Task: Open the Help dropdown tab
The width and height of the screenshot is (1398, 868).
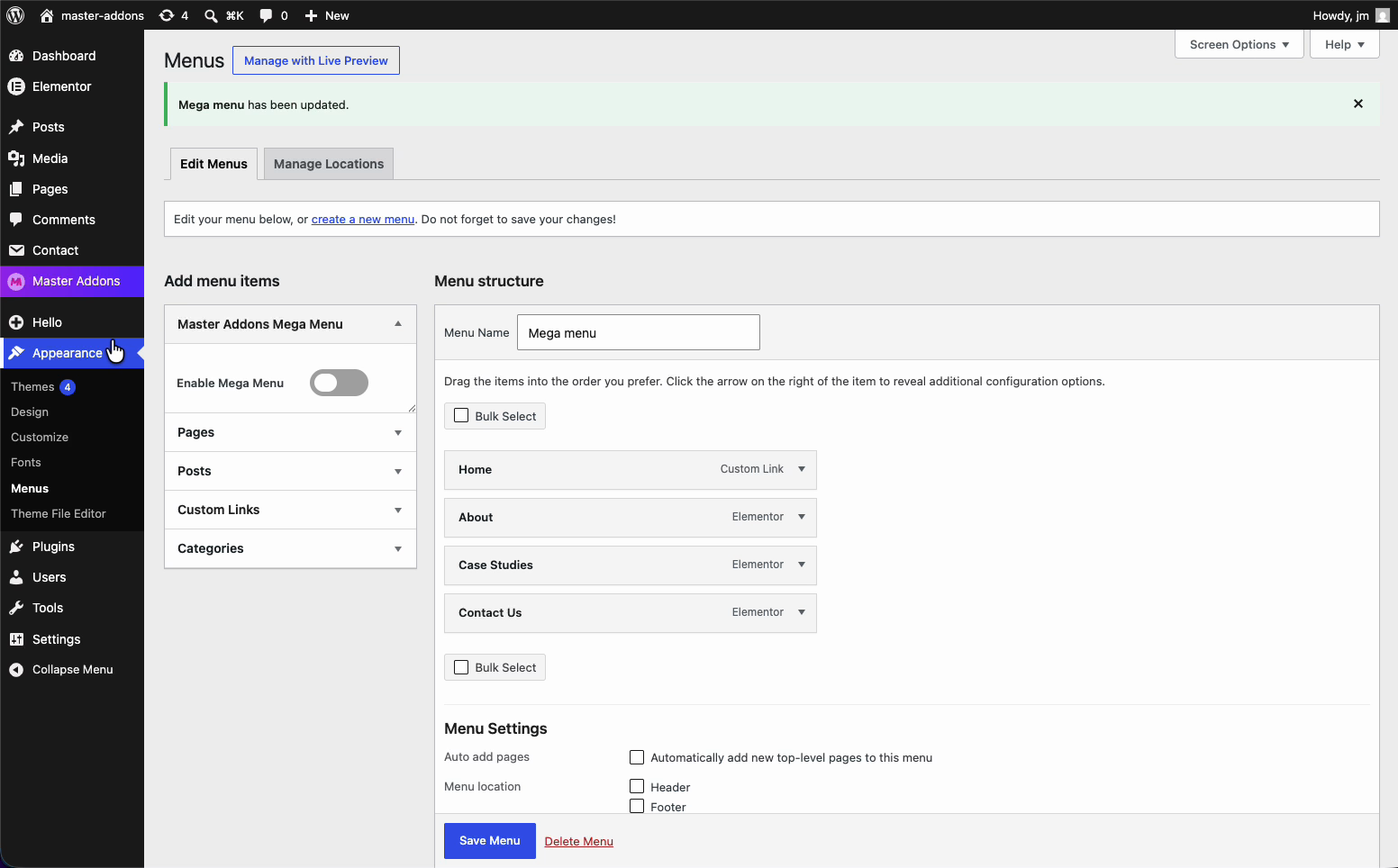Action: click(1345, 44)
